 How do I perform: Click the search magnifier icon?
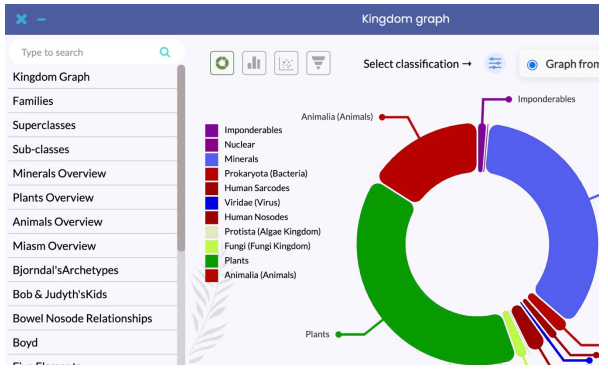[165, 52]
